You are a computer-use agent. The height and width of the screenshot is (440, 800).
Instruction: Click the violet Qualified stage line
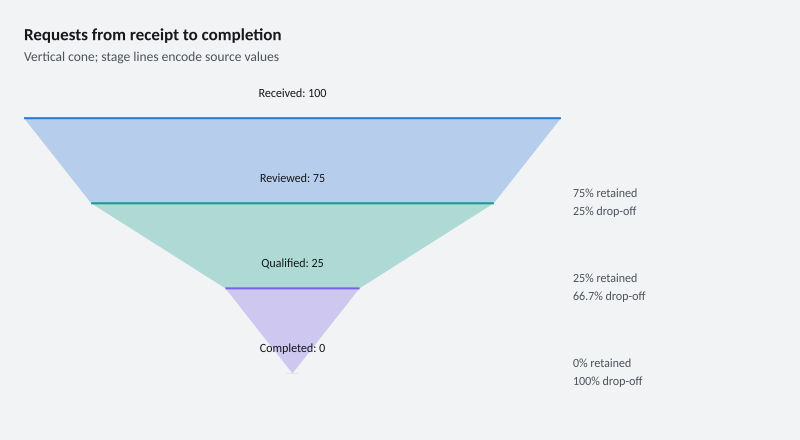pos(292,288)
